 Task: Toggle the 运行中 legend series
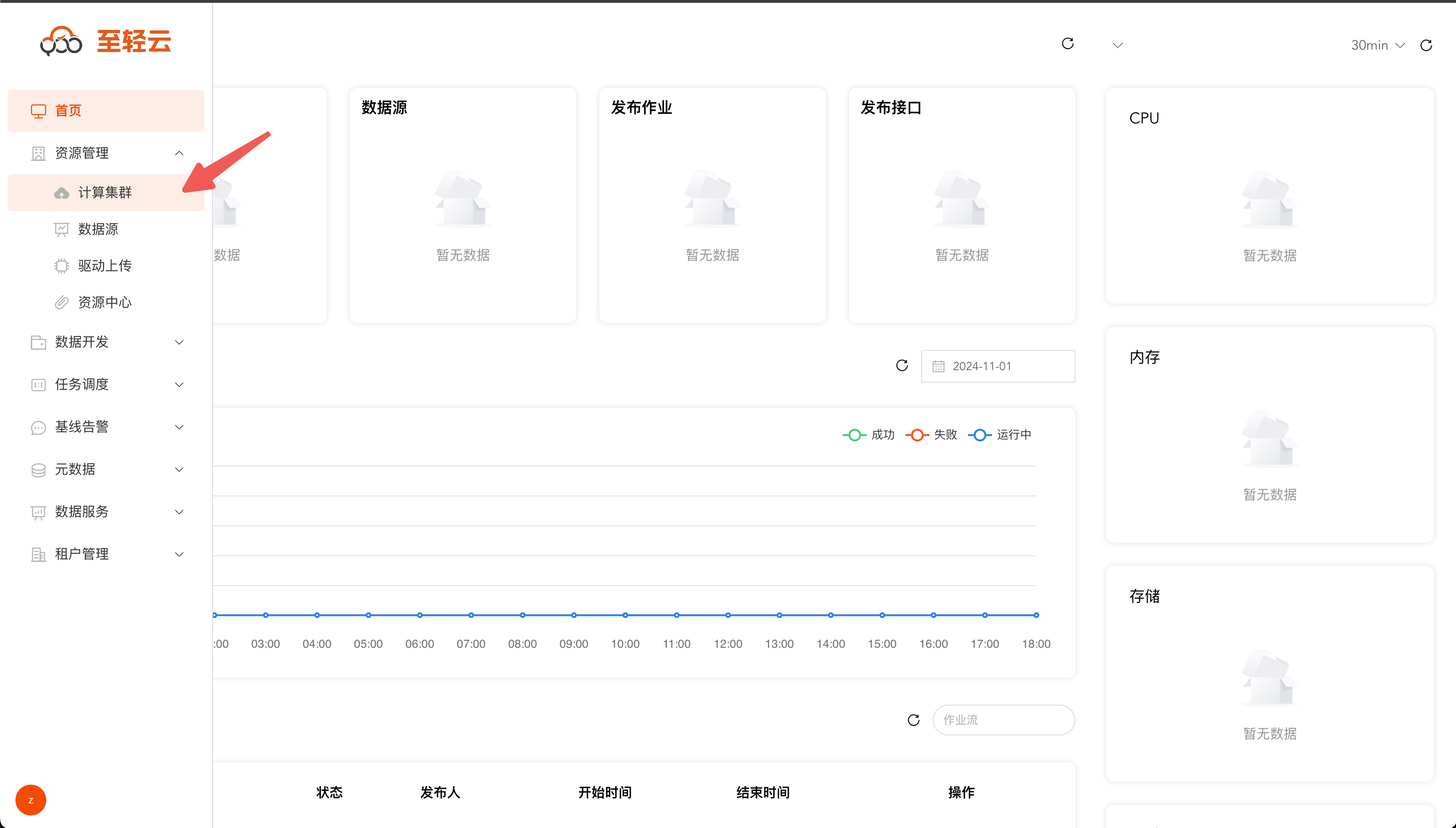click(x=1000, y=435)
